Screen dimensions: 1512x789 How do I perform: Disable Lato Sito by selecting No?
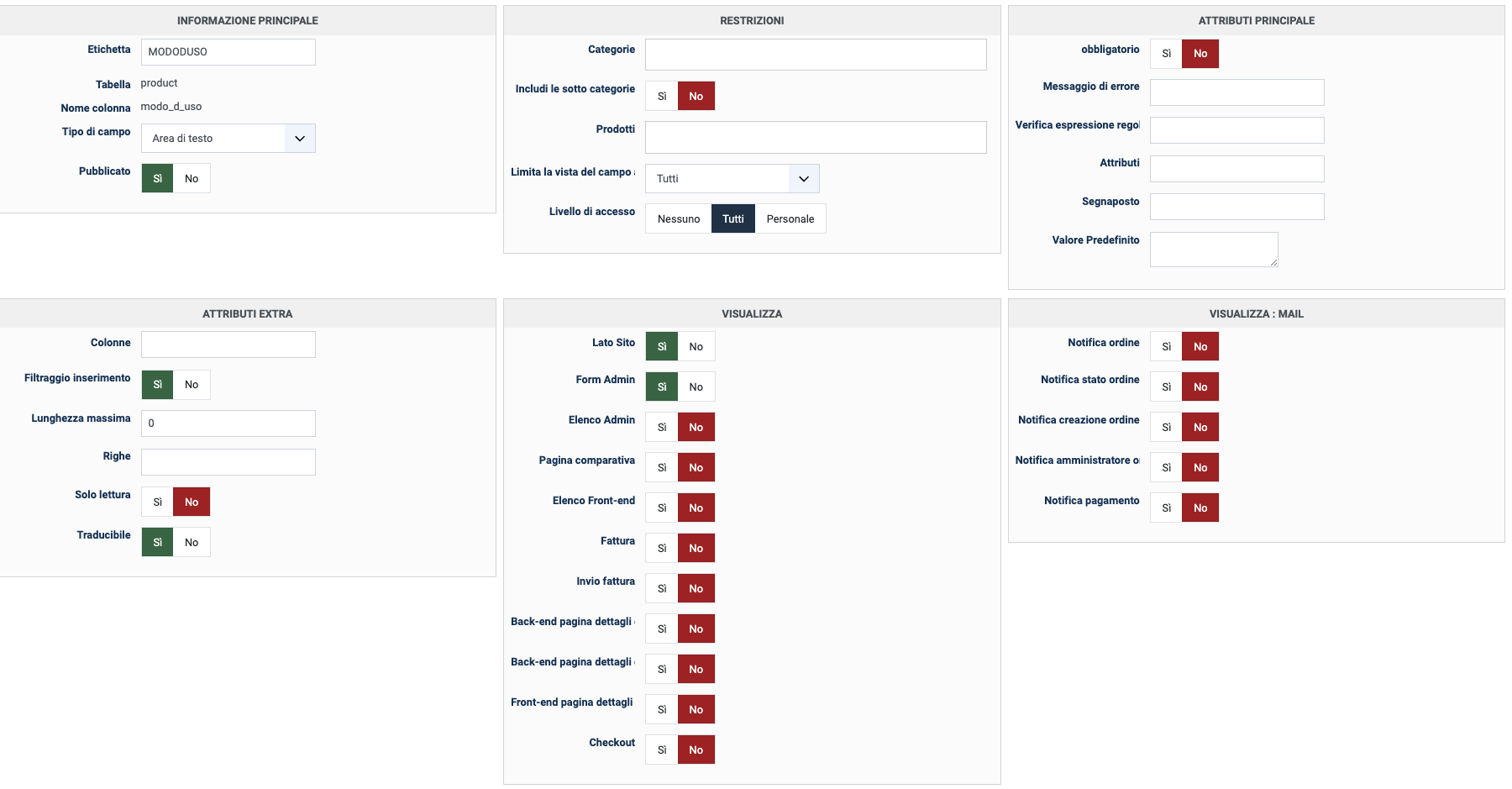[x=696, y=347]
